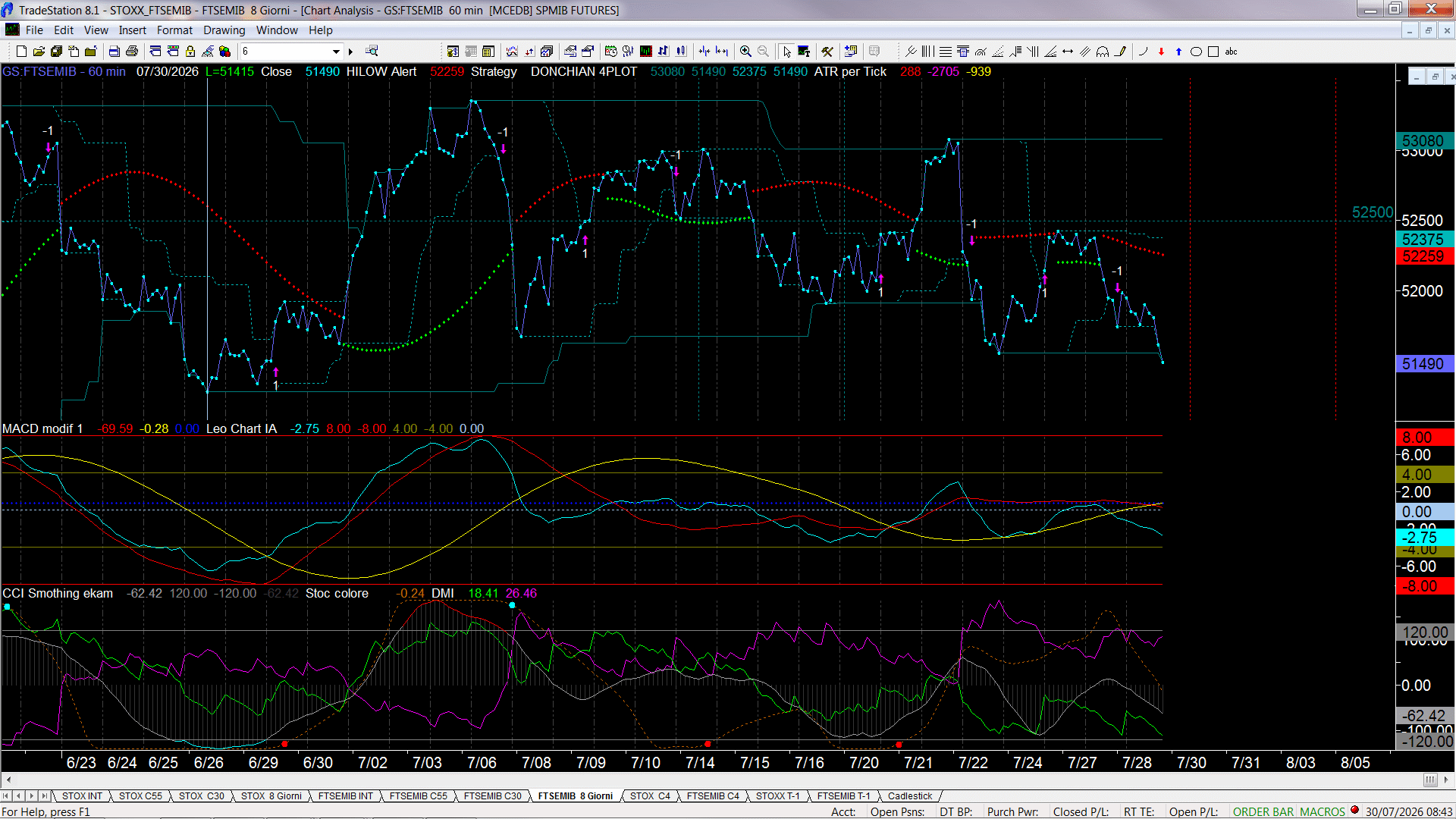Viewport: 1456px width, 819px height.
Task: Click the red record indicator in status bar
Action: (1354, 811)
